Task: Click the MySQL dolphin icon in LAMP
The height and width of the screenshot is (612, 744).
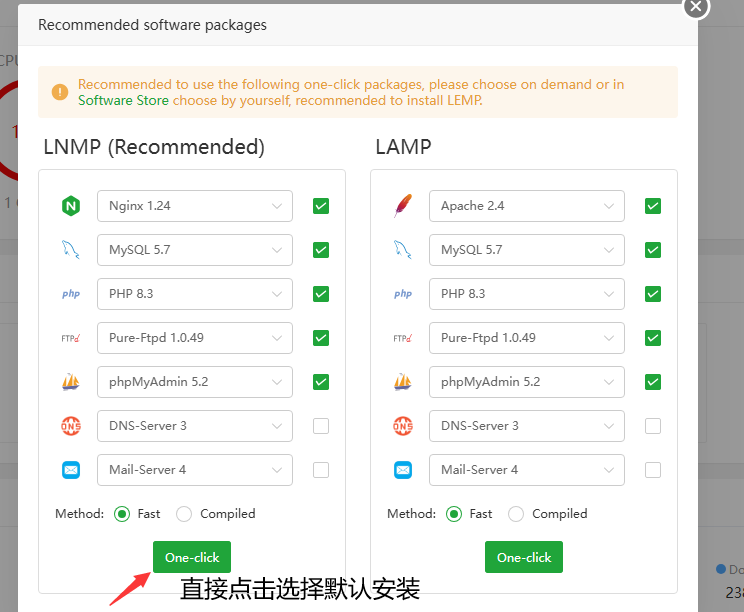Action: 403,250
